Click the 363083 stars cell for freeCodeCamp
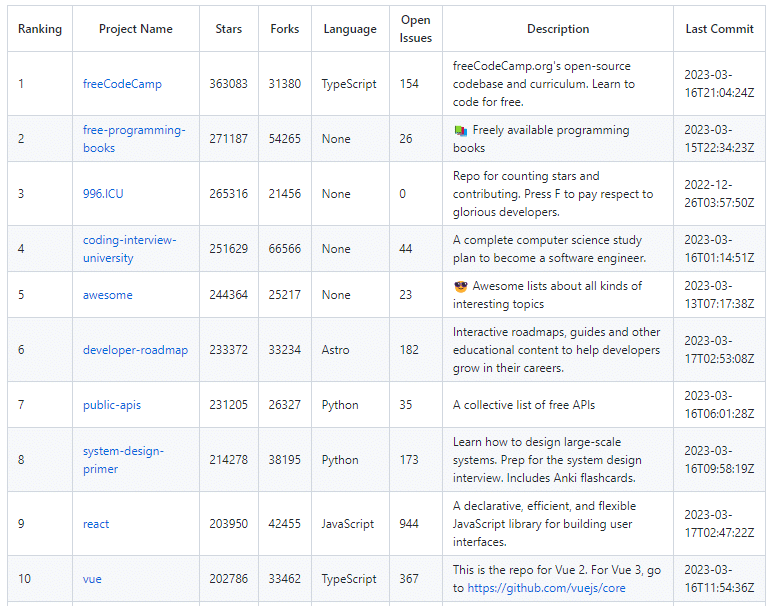Screen dimensions: 774x606 tap(229, 84)
